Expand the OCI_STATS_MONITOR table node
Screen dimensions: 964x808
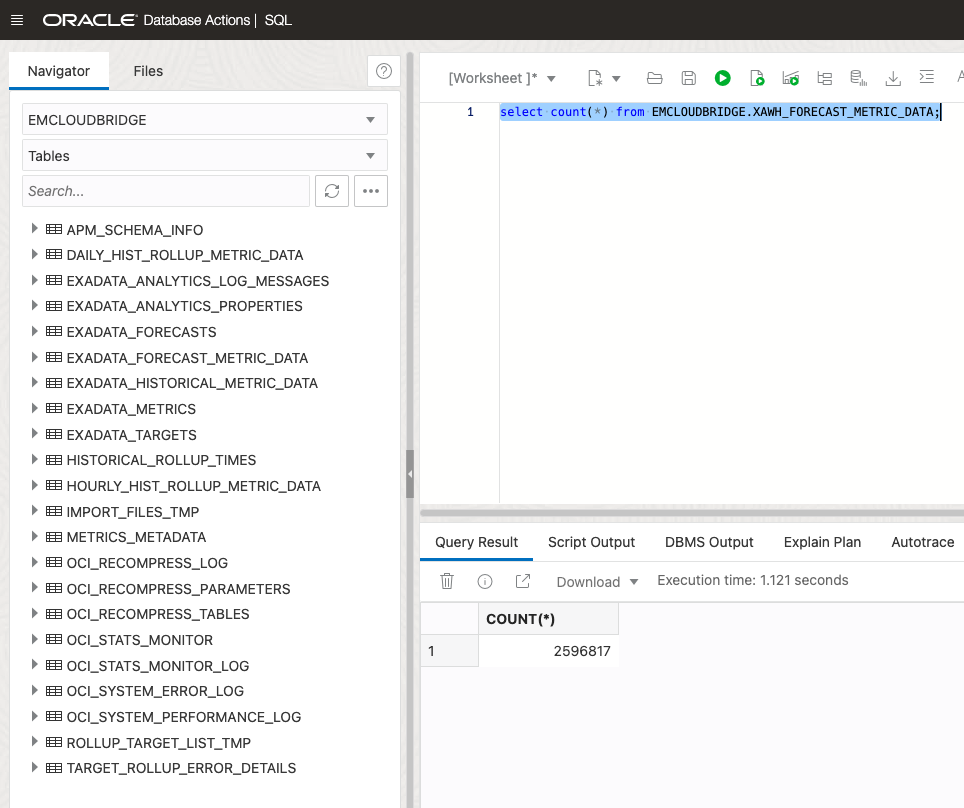(34, 639)
